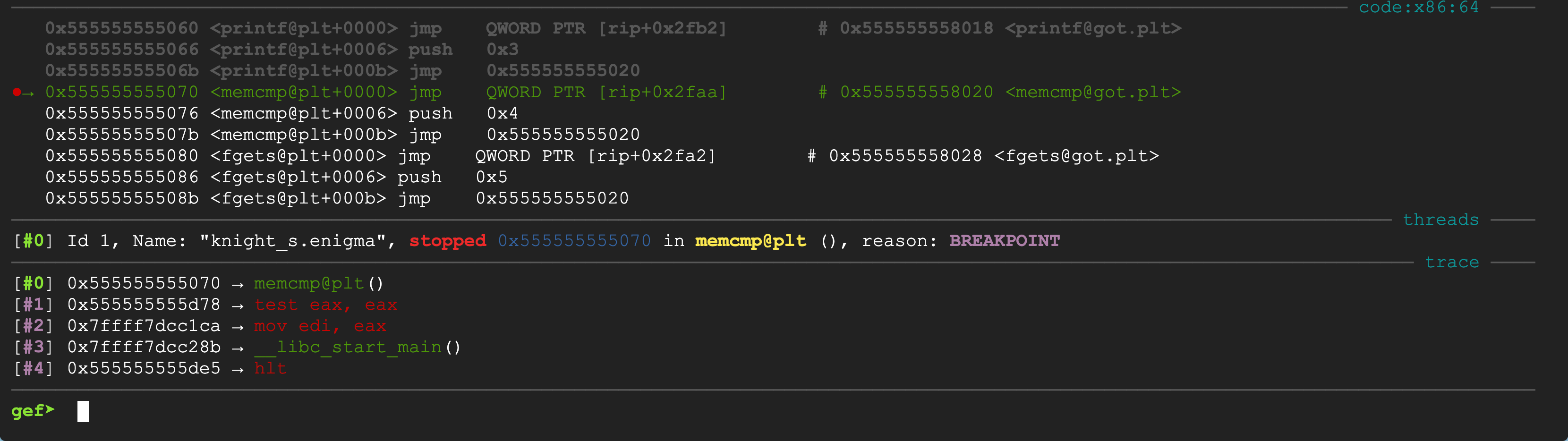Click trace frame [#1] index

click(33, 305)
